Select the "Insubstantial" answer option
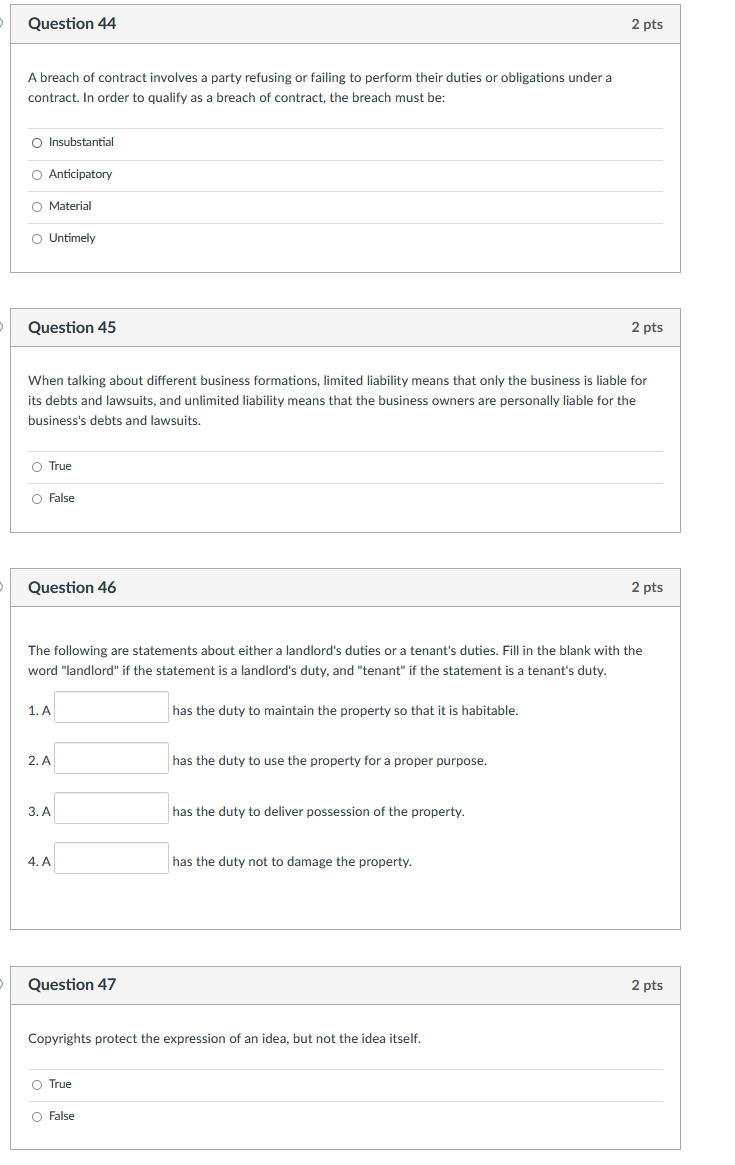The image size is (735, 1165). (x=36, y=142)
